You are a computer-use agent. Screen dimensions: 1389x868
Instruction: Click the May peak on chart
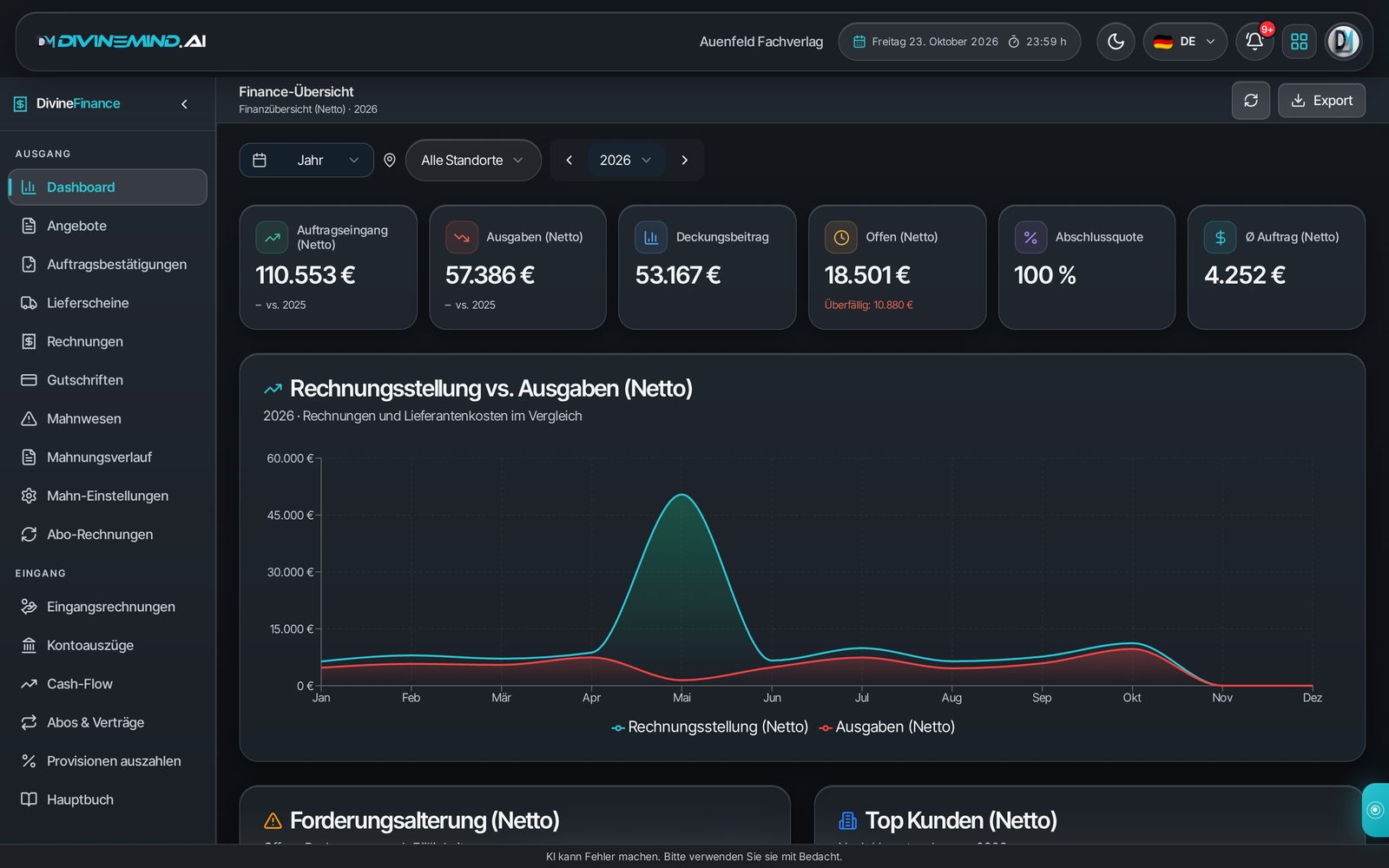coord(682,495)
